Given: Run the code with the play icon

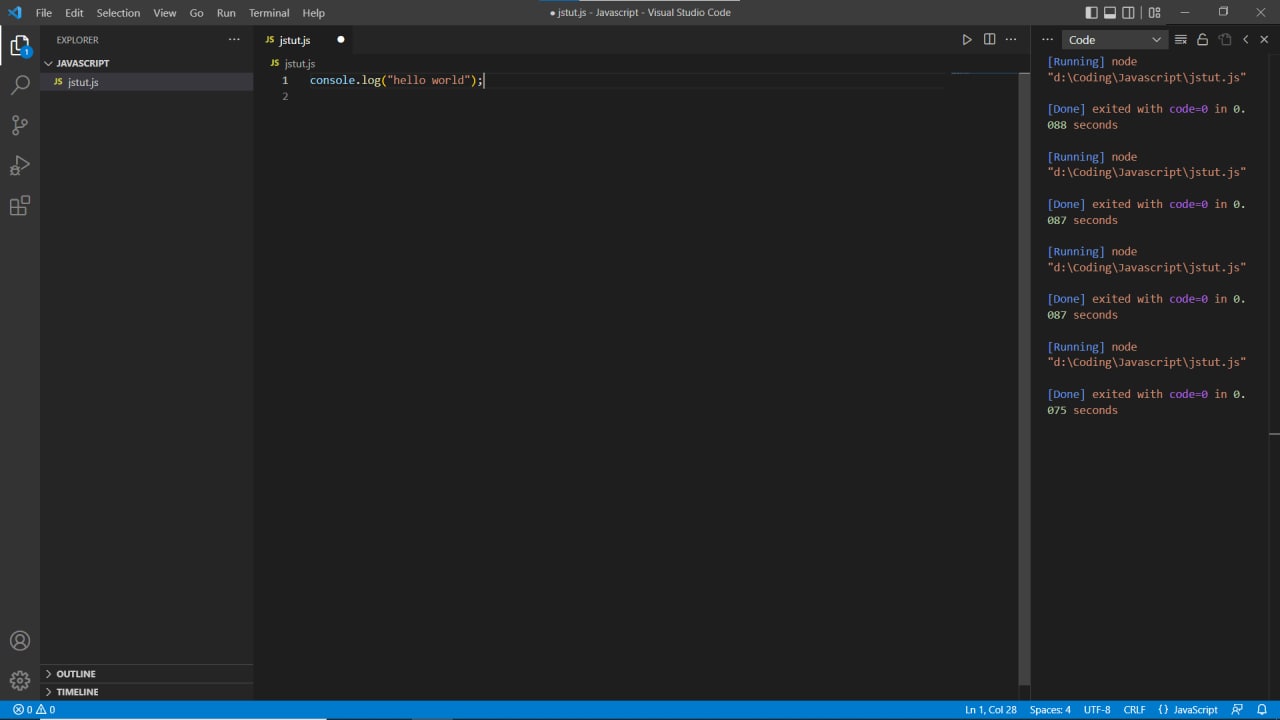Looking at the screenshot, I should [x=967, y=40].
